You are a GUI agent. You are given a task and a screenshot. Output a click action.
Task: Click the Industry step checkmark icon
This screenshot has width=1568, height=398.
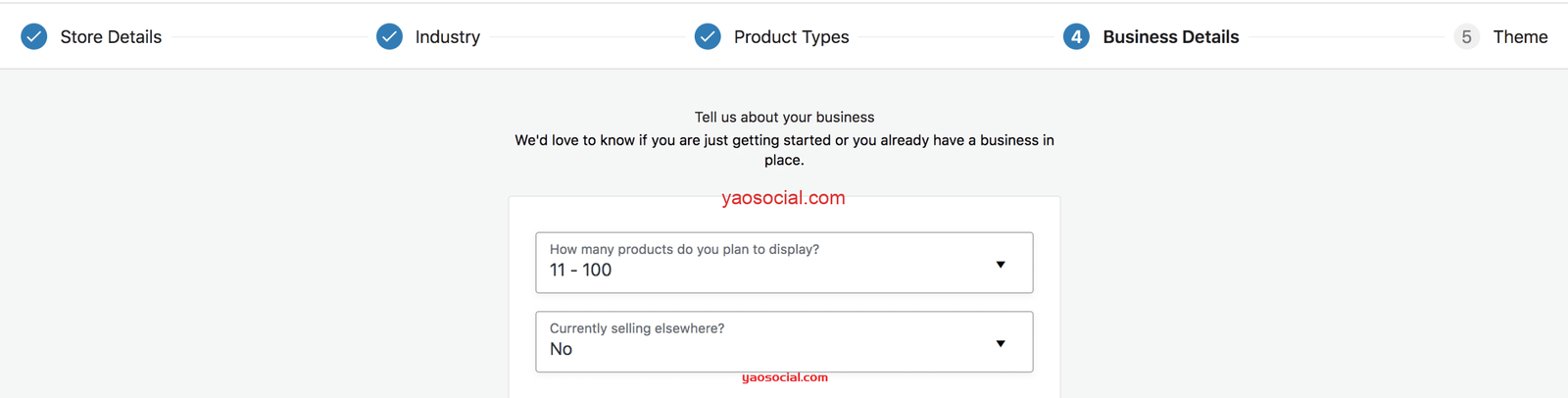click(389, 37)
